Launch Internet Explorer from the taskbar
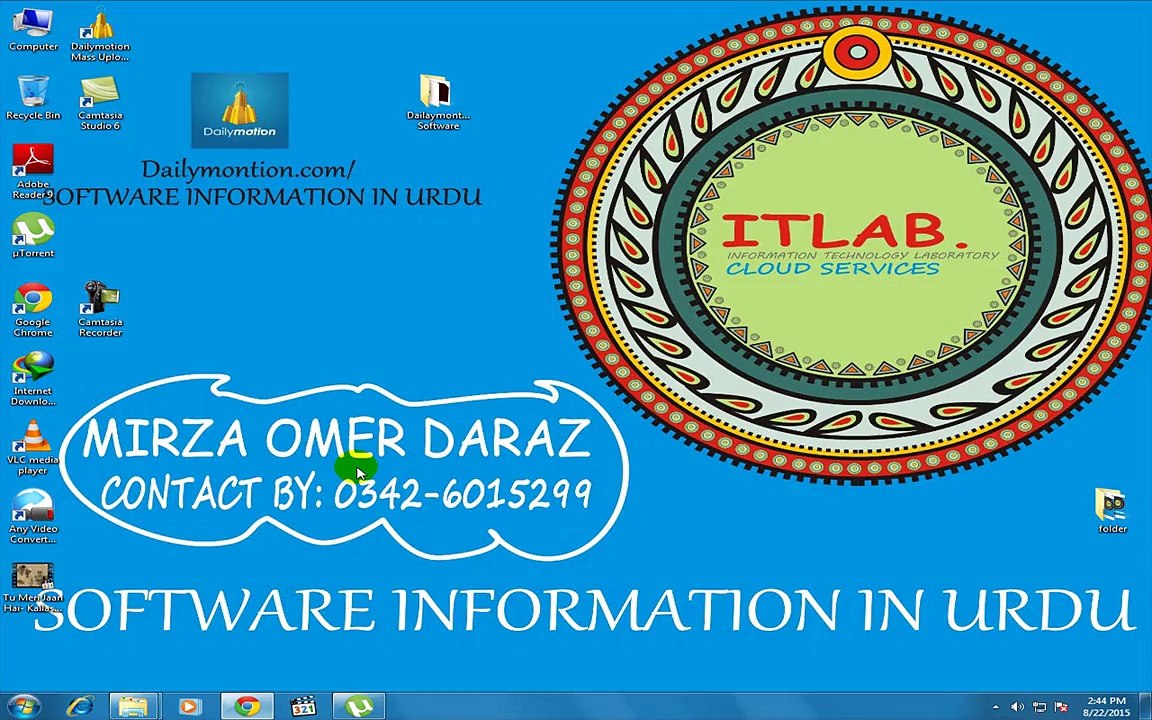 coord(80,707)
